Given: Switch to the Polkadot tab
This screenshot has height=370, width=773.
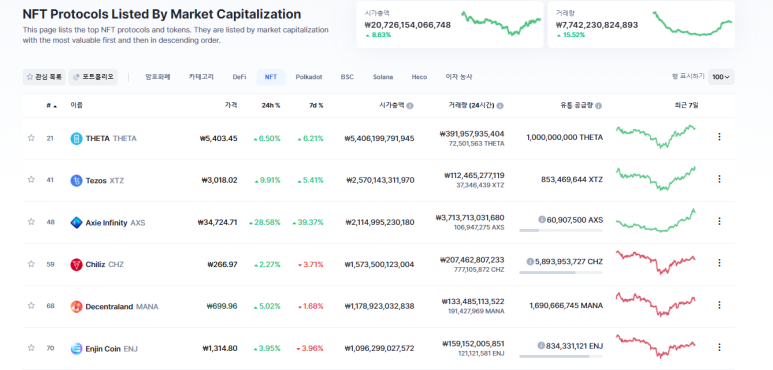Looking at the screenshot, I should click(309, 77).
